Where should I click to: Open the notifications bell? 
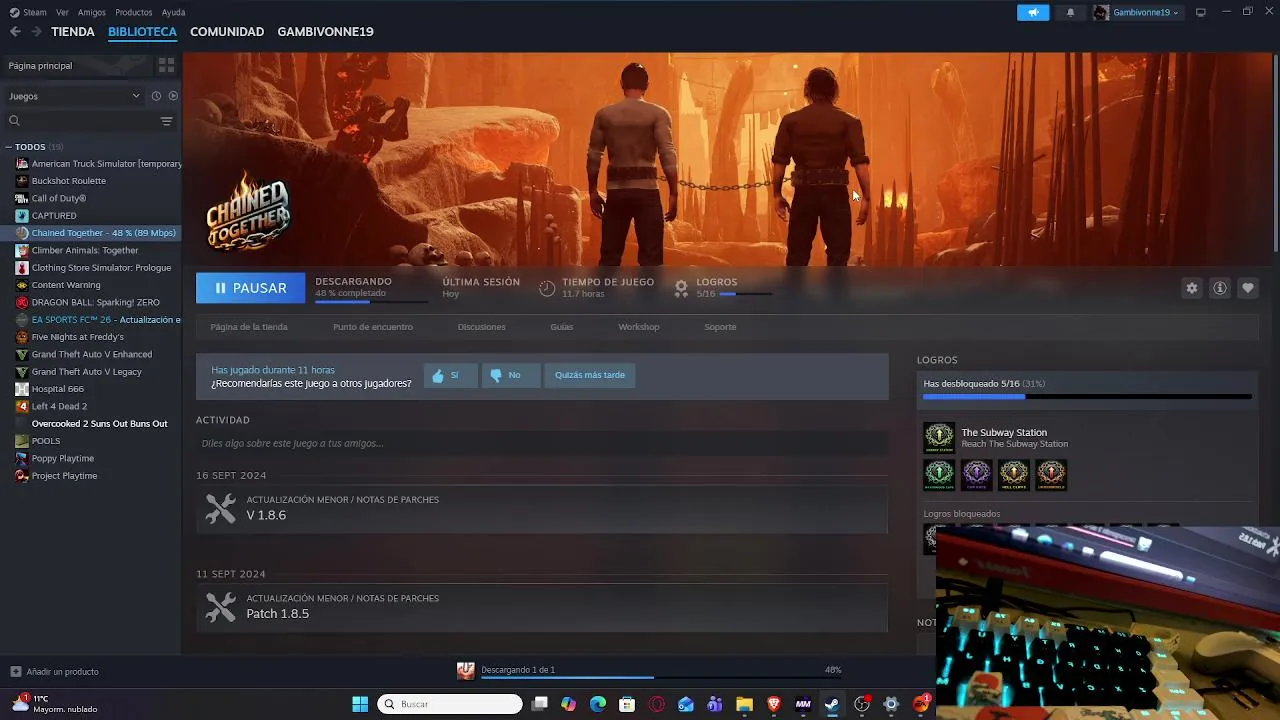coord(1070,12)
